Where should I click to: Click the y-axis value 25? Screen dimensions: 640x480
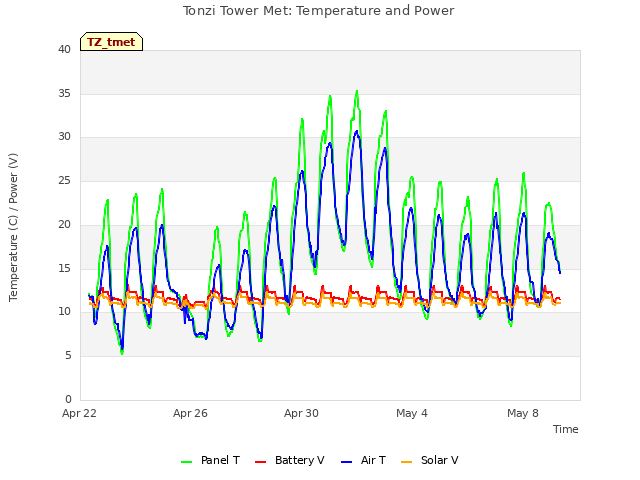[64, 180]
